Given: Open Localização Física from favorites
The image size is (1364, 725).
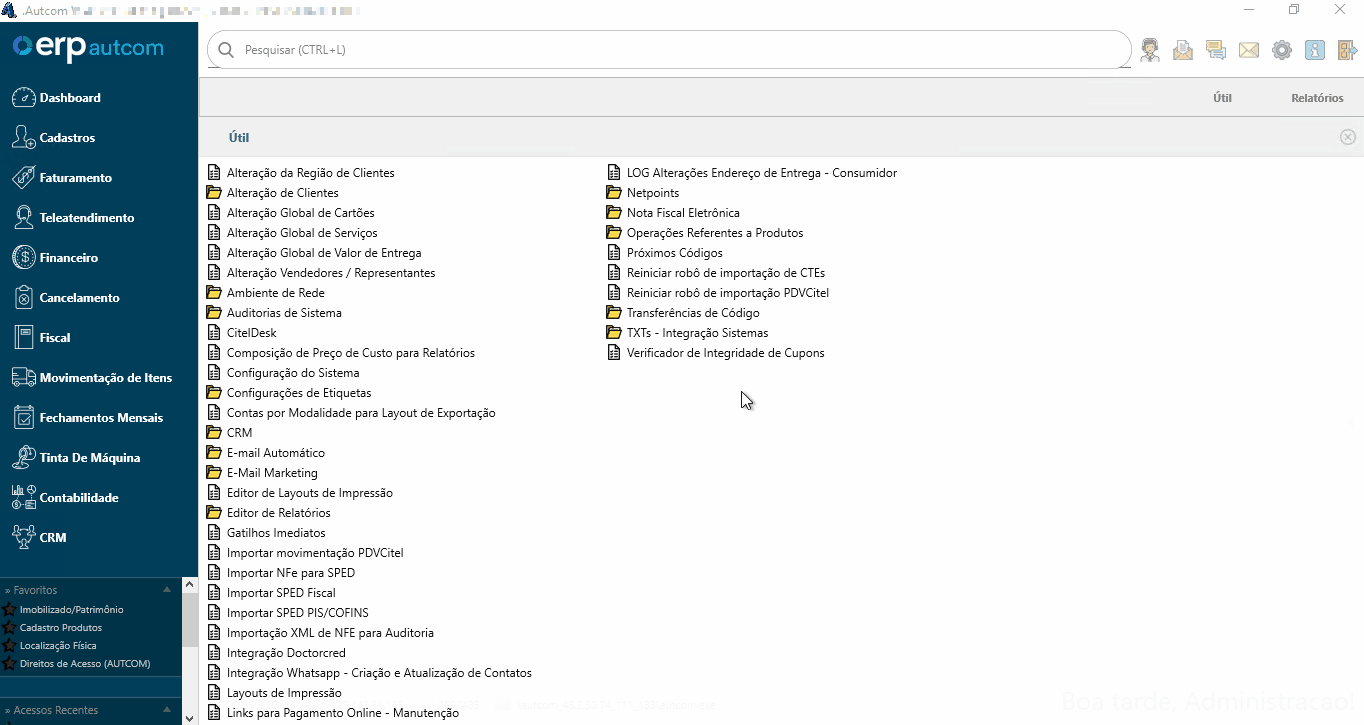Looking at the screenshot, I should coord(58,645).
